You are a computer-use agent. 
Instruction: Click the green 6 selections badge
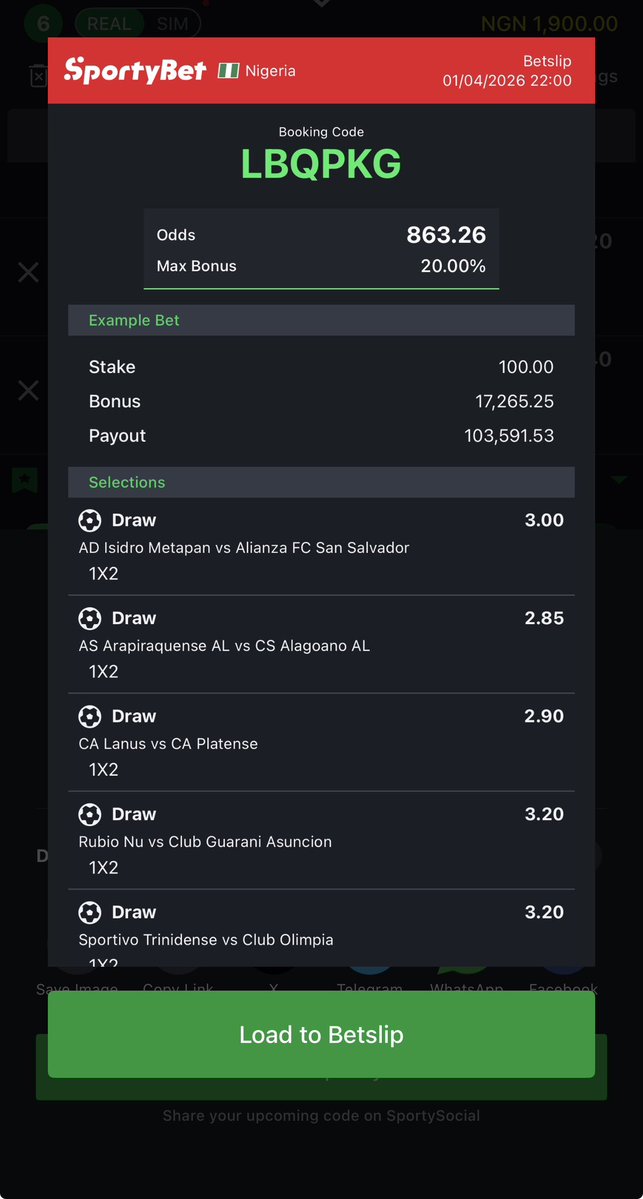43,24
